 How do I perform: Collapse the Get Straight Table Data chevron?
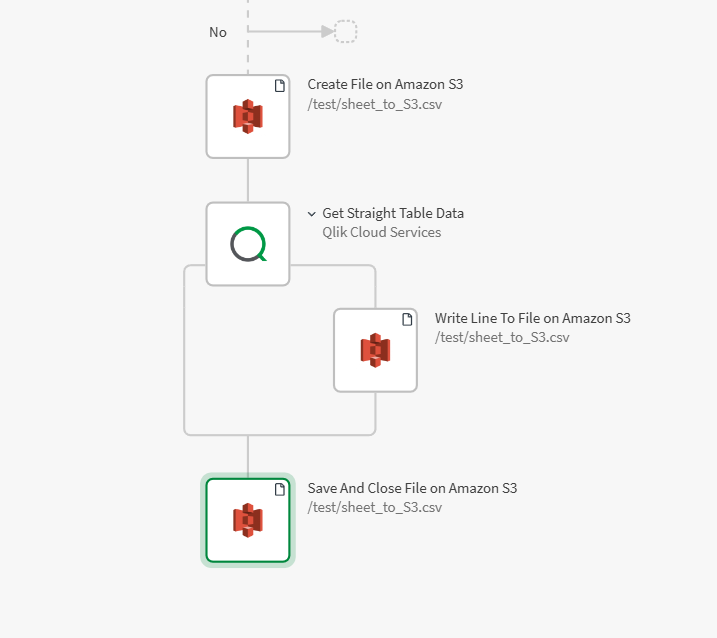[x=312, y=214]
